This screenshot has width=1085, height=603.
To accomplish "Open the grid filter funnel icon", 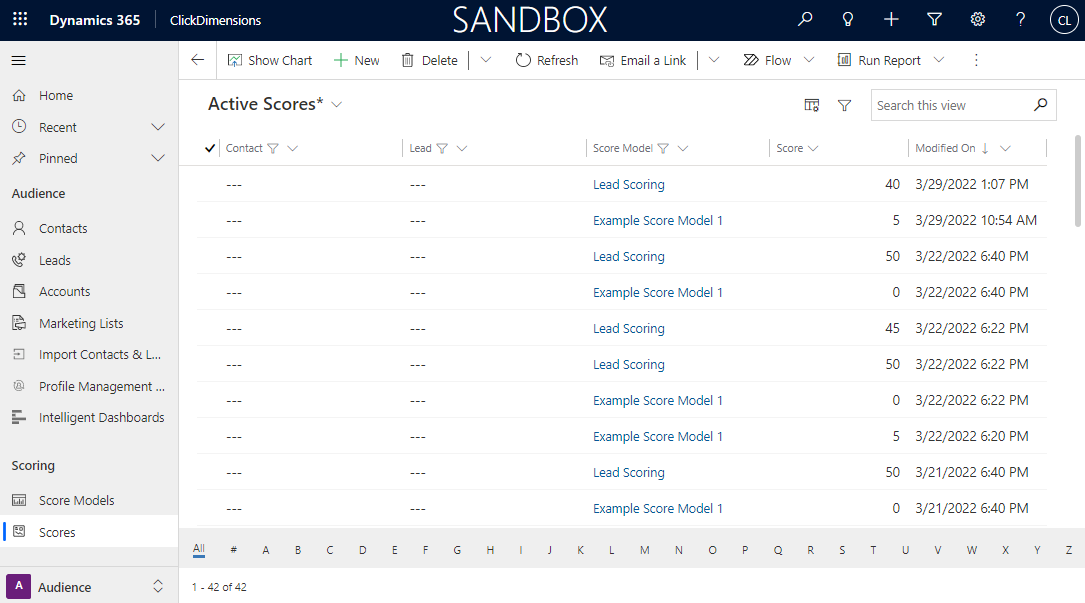I will [844, 105].
